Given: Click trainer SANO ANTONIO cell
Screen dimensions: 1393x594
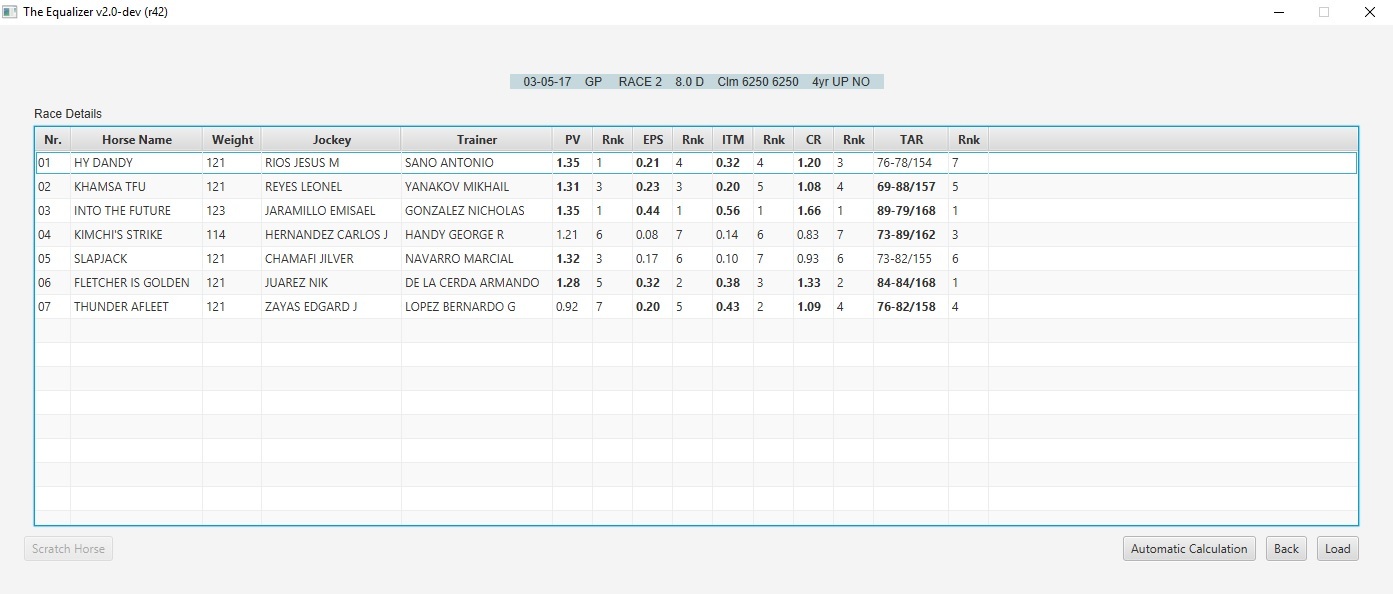Looking at the screenshot, I should (x=477, y=162).
